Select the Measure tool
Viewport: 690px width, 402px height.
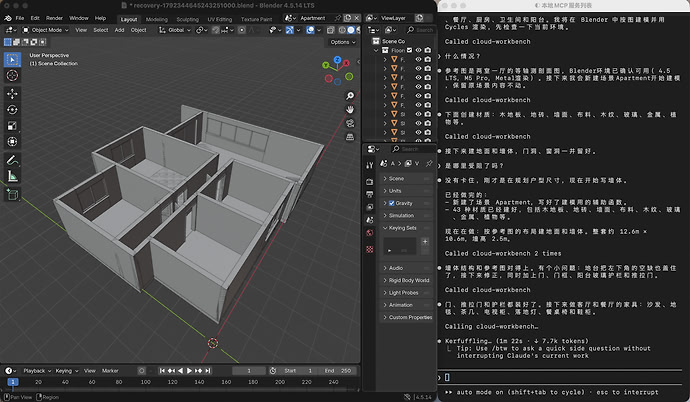(12, 176)
